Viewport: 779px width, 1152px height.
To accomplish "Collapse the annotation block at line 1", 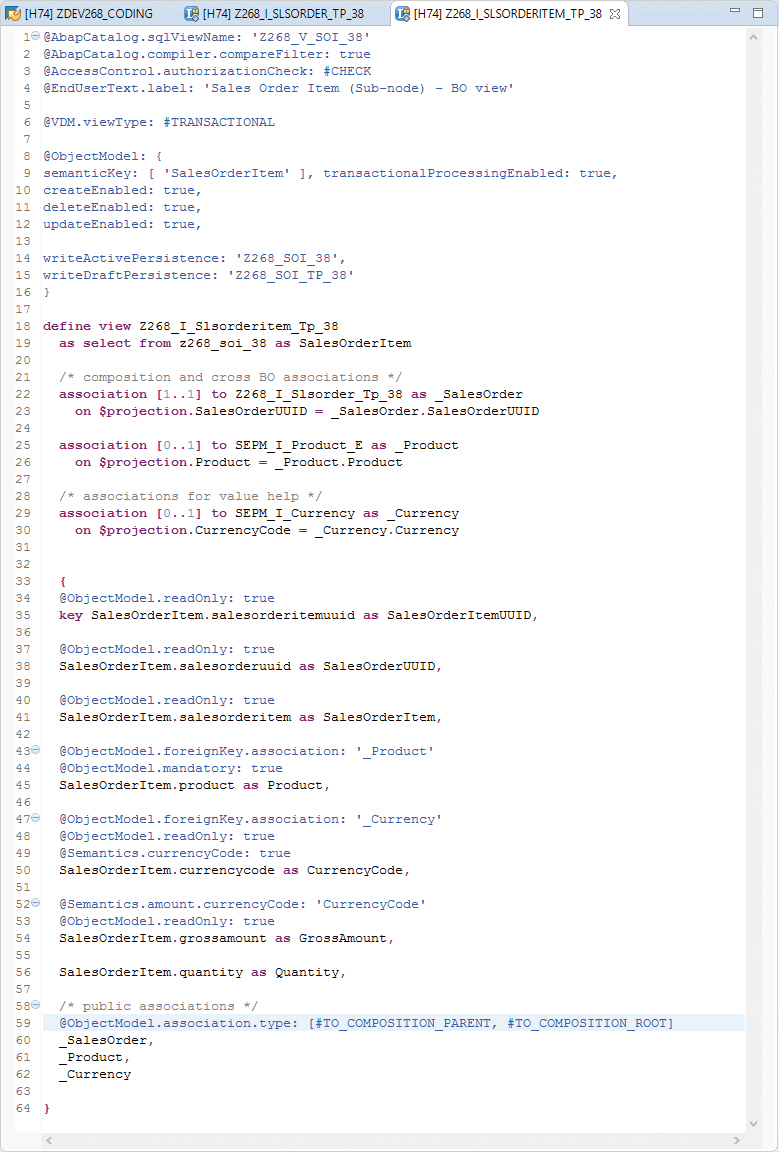I will (35, 37).
